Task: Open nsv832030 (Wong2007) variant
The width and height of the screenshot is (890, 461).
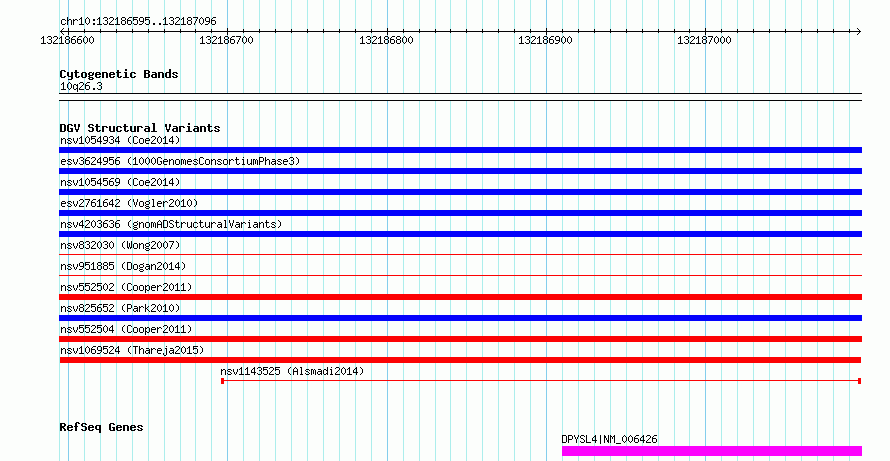Action: [120, 245]
